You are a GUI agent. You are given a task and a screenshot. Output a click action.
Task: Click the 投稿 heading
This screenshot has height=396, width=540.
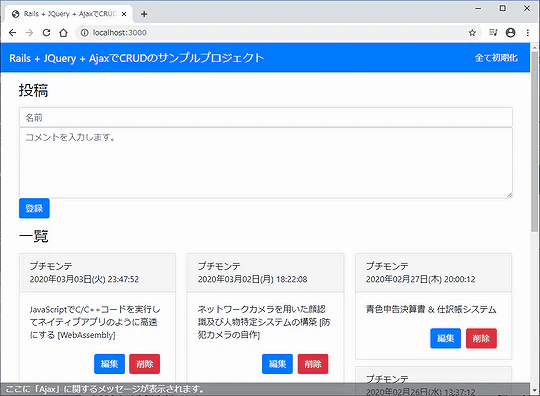(33, 91)
